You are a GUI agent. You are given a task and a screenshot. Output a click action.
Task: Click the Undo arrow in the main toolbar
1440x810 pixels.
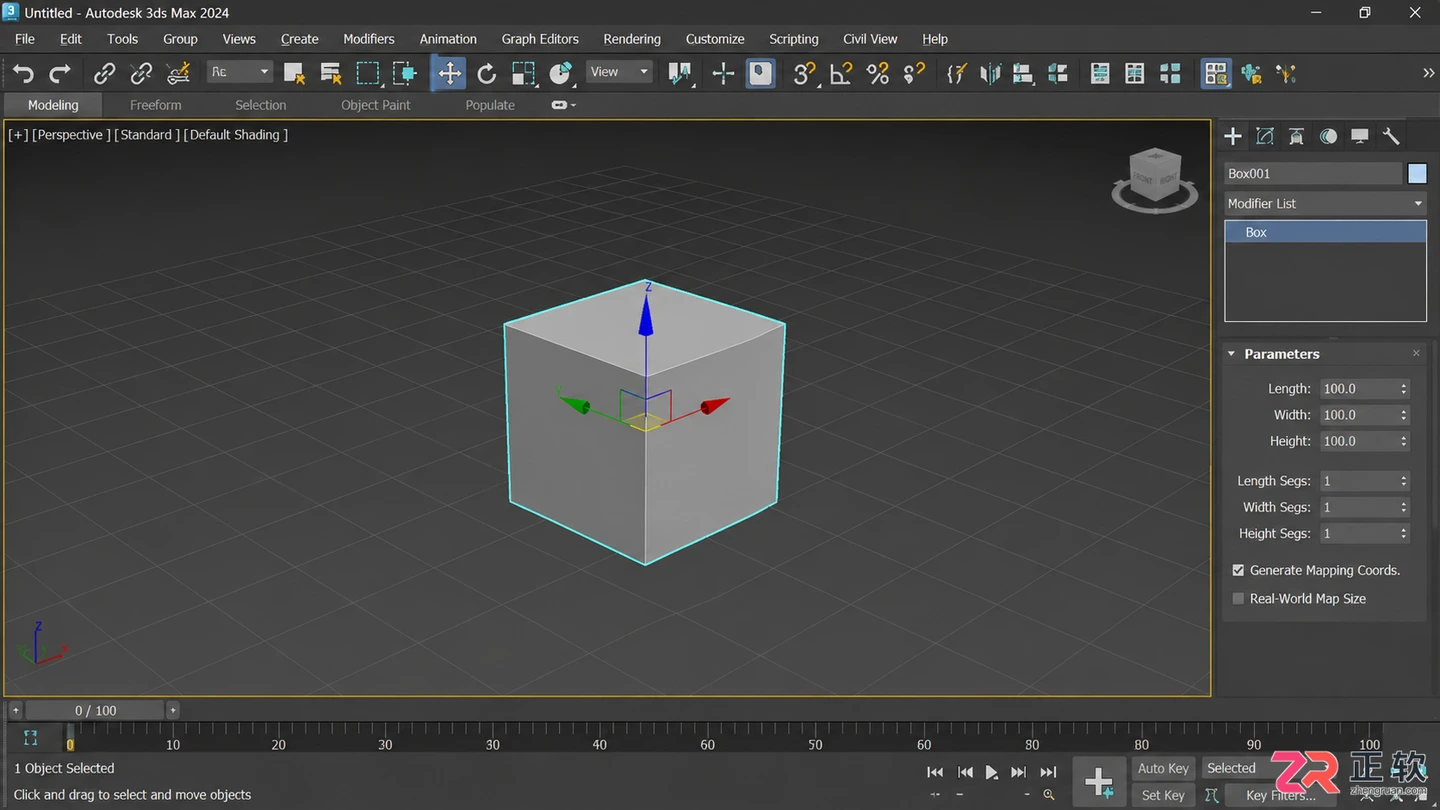click(24, 73)
